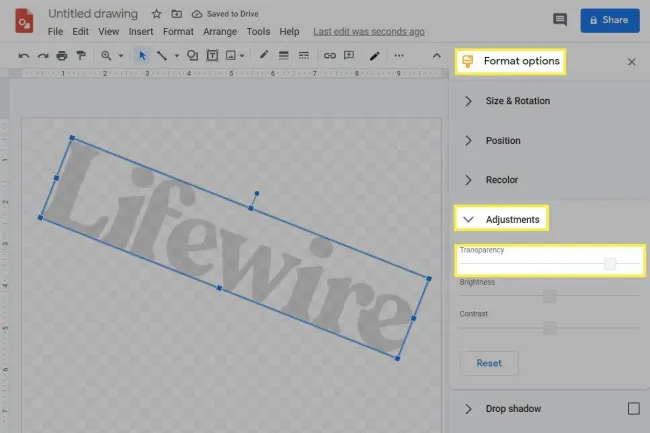Expand the Size & Rotation section
This screenshot has width=650, height=433.
point(468,101)
